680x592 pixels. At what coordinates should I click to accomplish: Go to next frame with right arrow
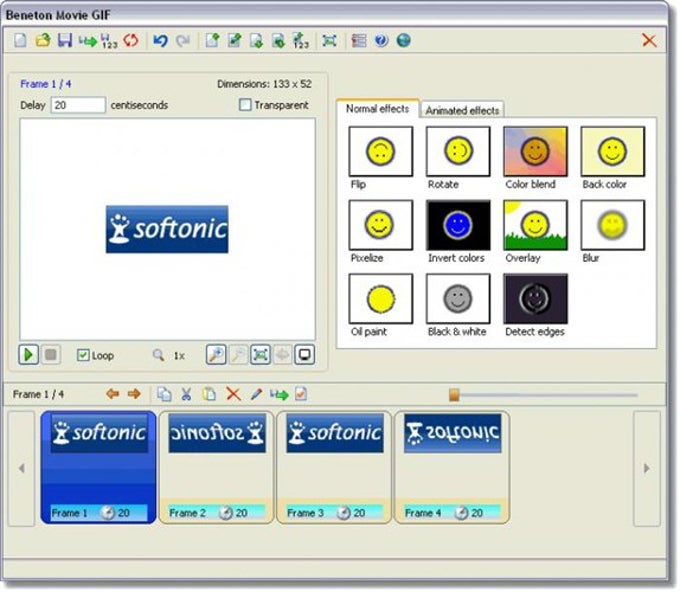[134, 394]
